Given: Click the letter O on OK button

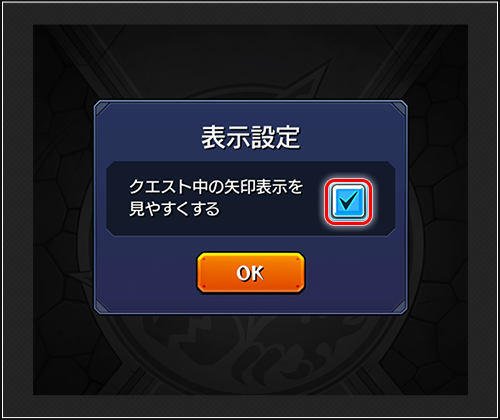Looking at the screenshot, I should [x=243, y=273].
